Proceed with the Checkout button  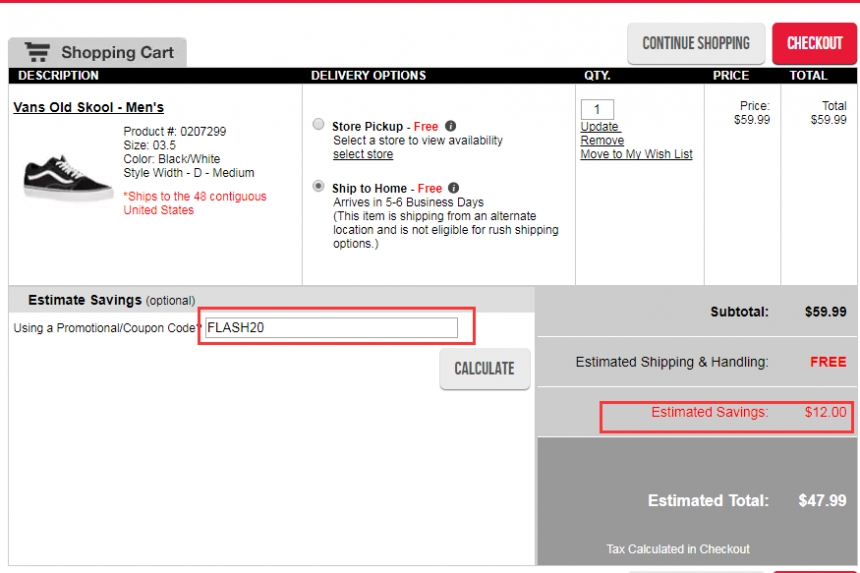coord(814,43)
